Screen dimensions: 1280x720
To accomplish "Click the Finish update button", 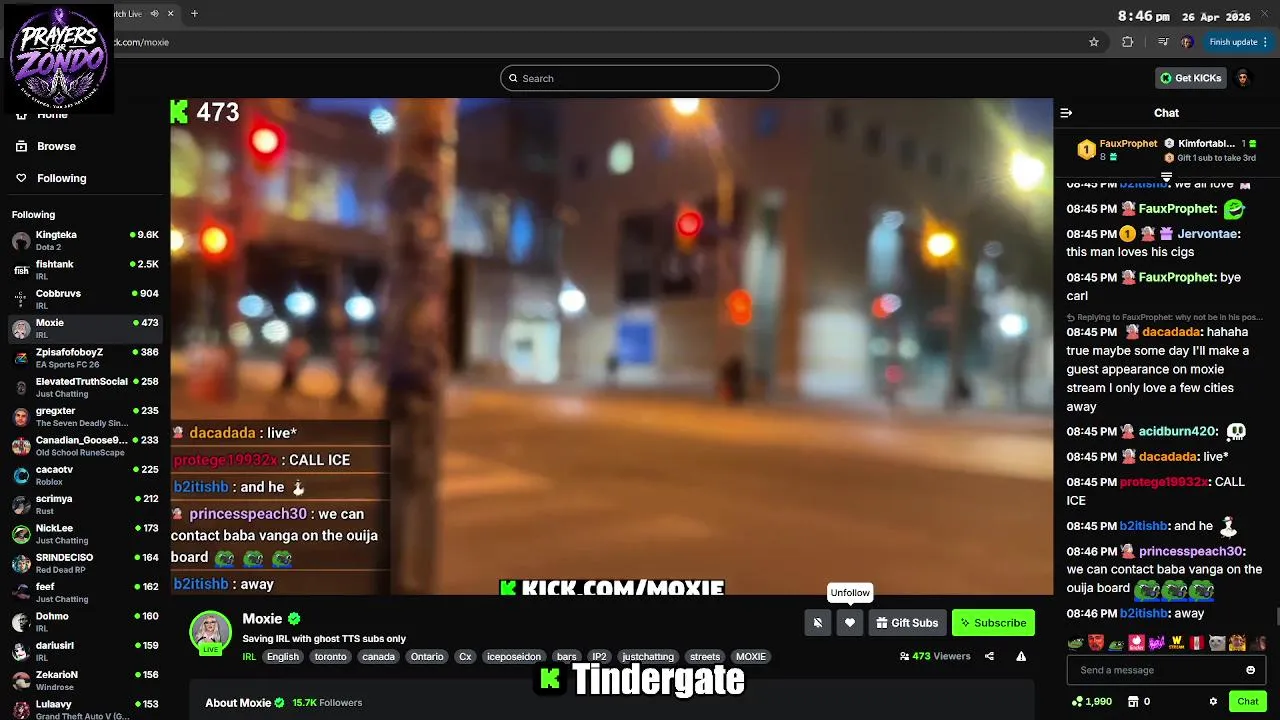I will [x=1238, y=42].
